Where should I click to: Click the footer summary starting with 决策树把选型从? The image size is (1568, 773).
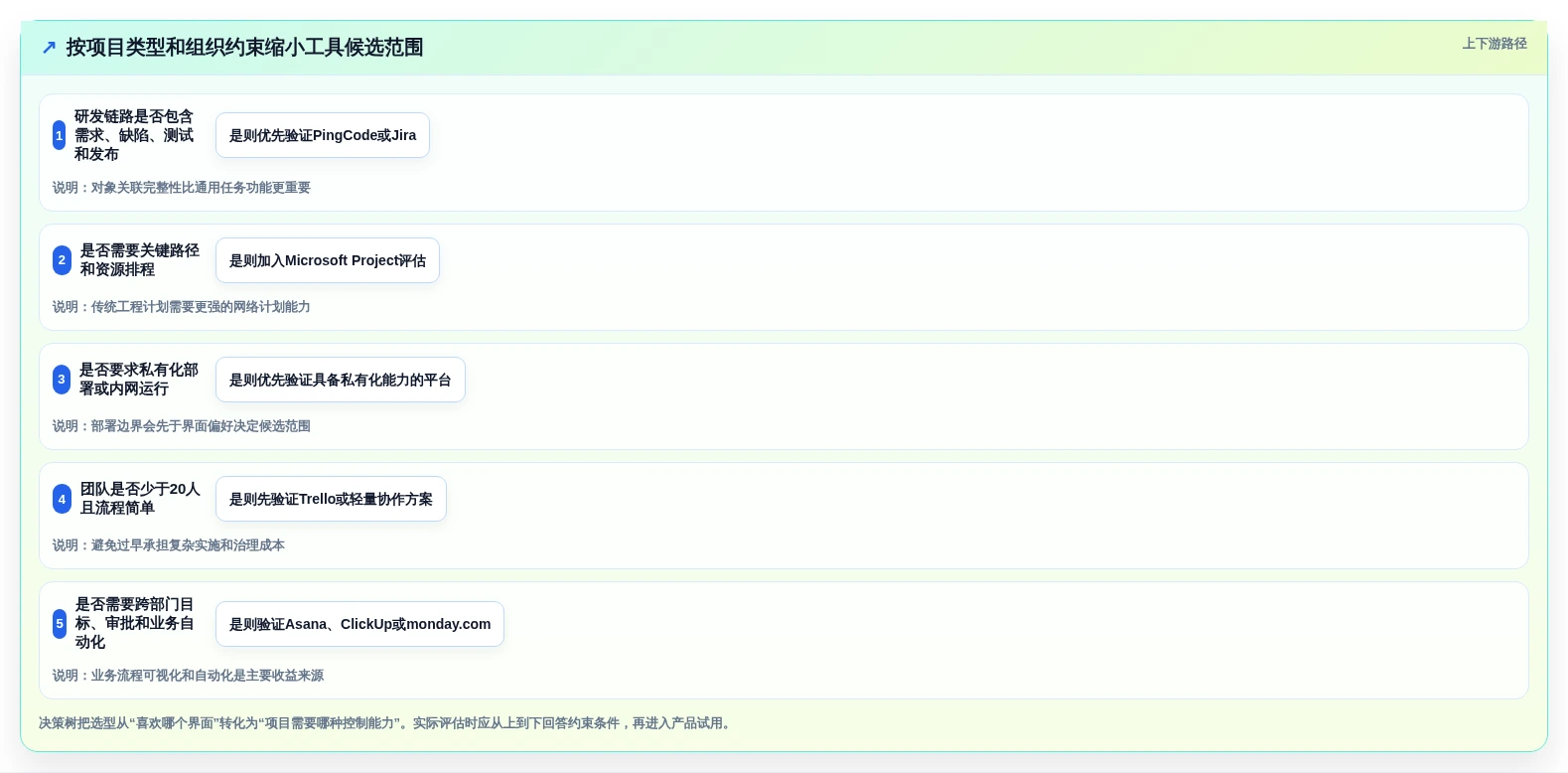click(387, 723)
